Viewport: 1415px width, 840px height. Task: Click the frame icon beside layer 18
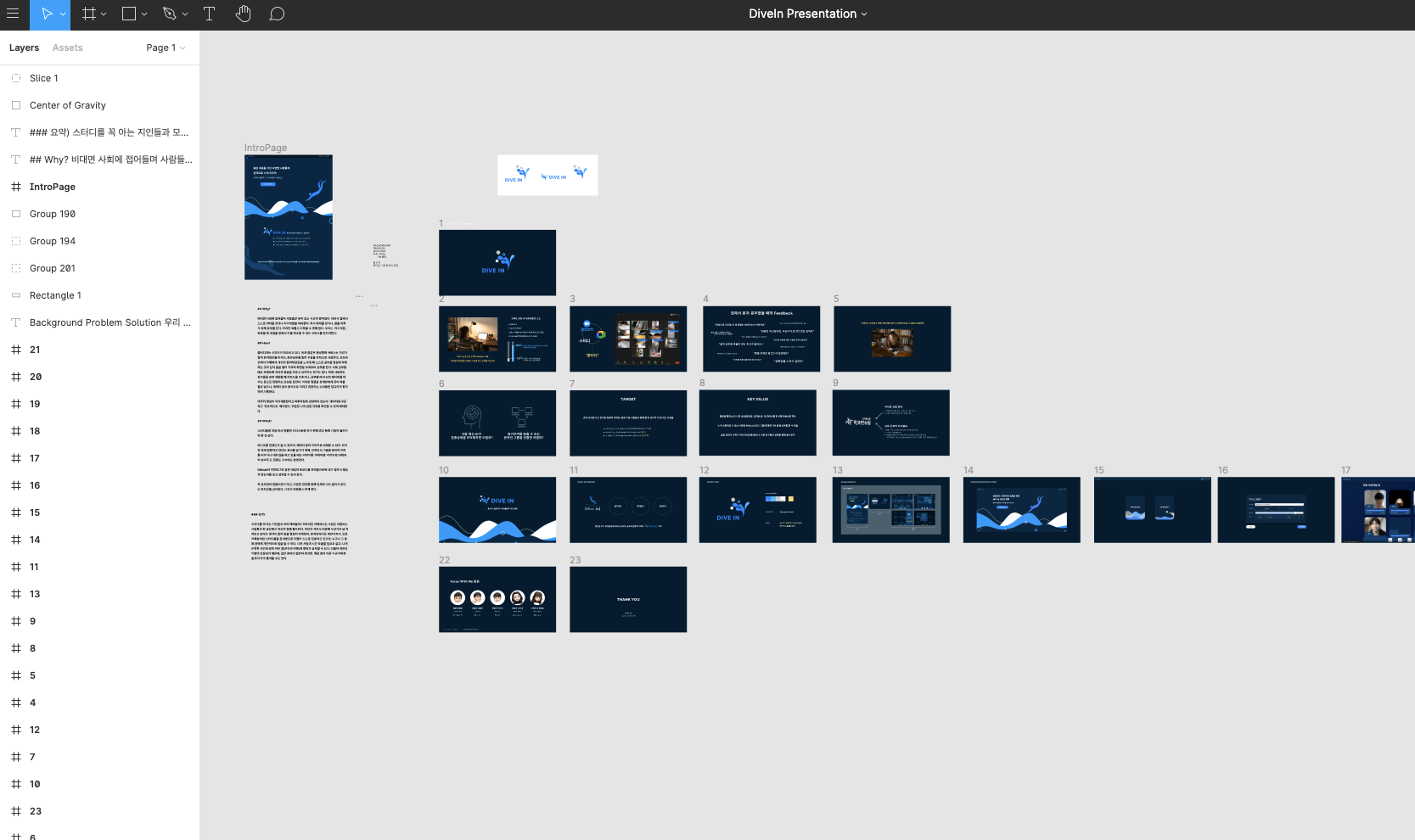15,431
